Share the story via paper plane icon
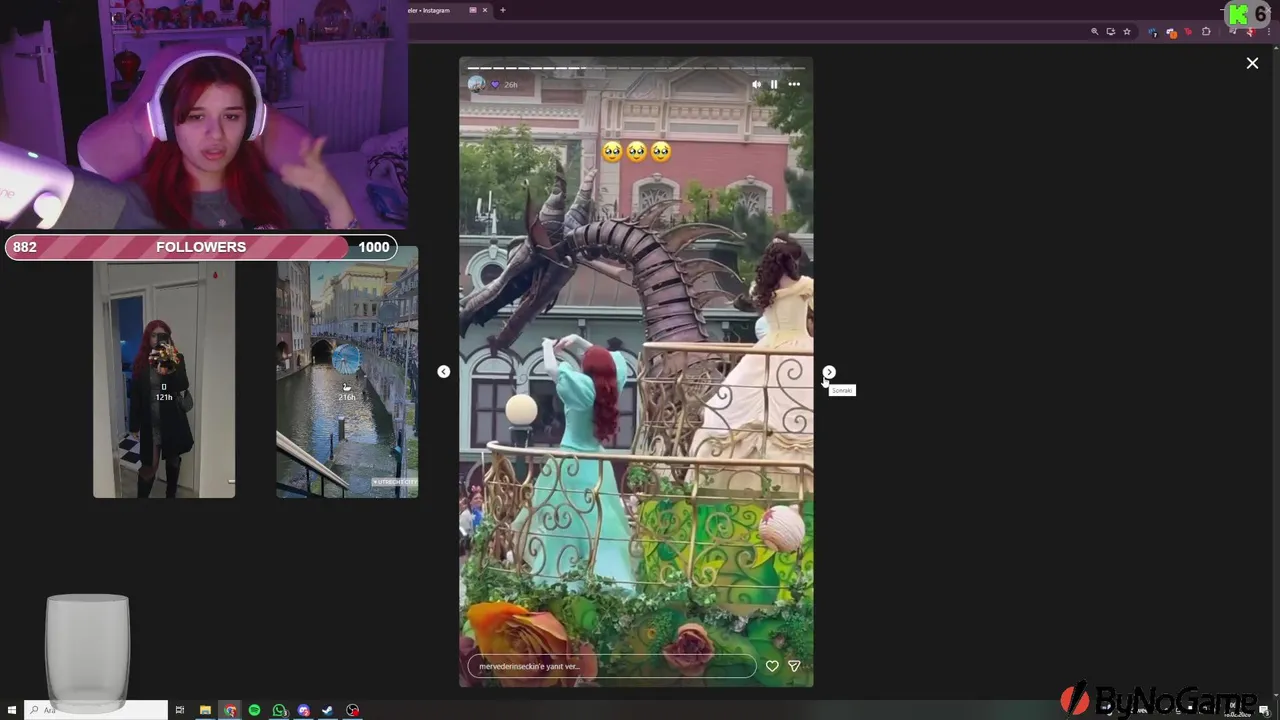 [x=794, y=666]
